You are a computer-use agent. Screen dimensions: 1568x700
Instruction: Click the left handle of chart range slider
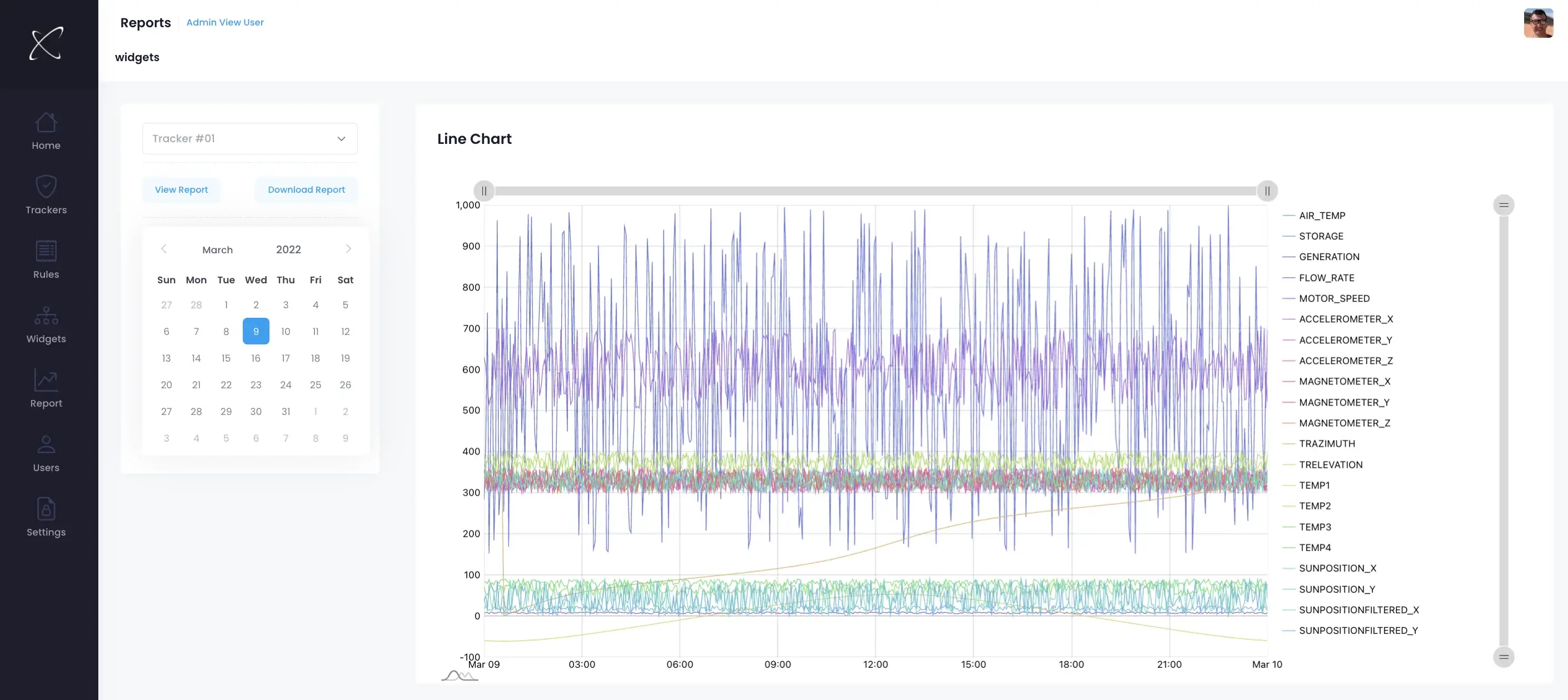(484, 191)
